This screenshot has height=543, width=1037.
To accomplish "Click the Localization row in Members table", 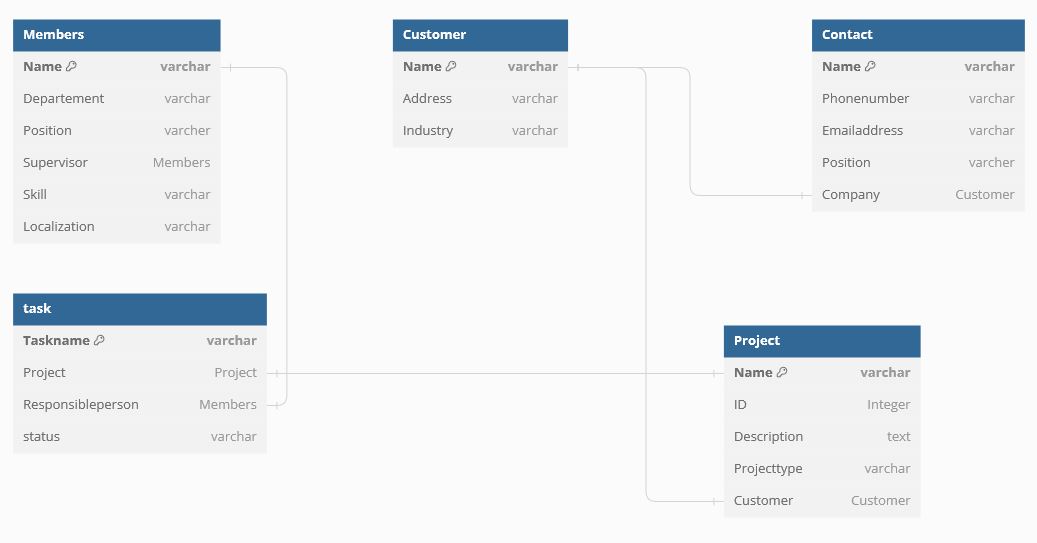I will pyautogui.click(x=116, y=227).
